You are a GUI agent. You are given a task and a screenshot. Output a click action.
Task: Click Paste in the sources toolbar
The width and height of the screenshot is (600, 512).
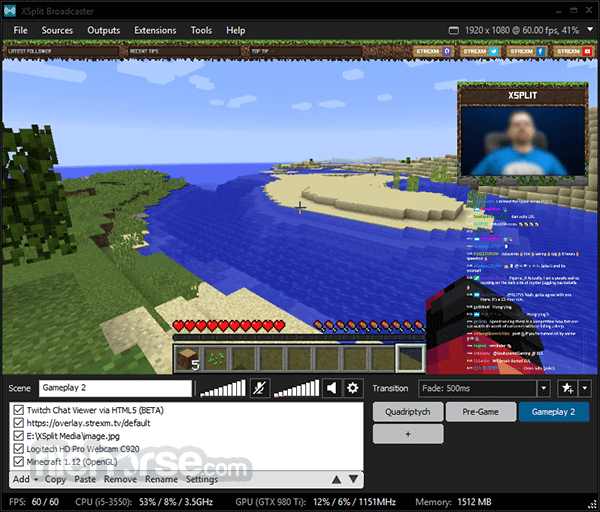(x=85, y=479)
